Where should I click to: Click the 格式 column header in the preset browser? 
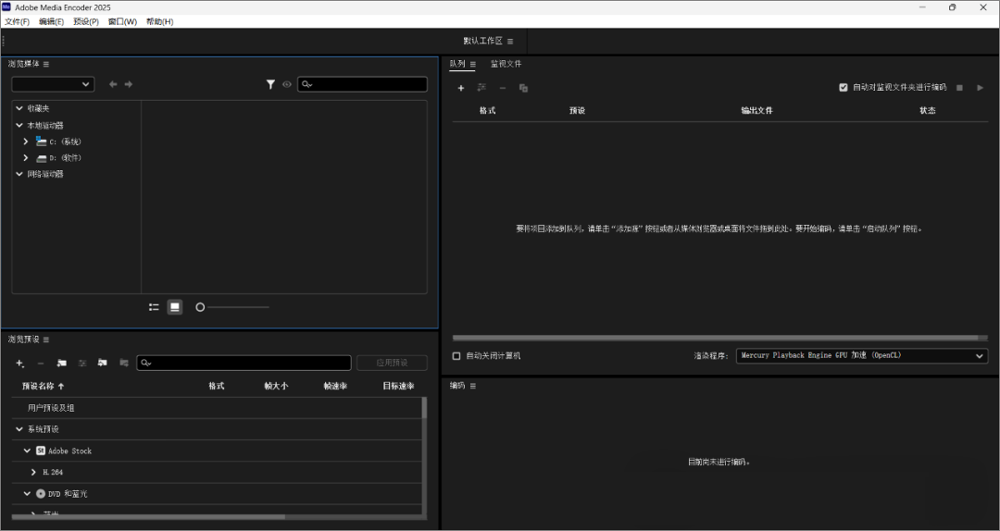point(216,386)
